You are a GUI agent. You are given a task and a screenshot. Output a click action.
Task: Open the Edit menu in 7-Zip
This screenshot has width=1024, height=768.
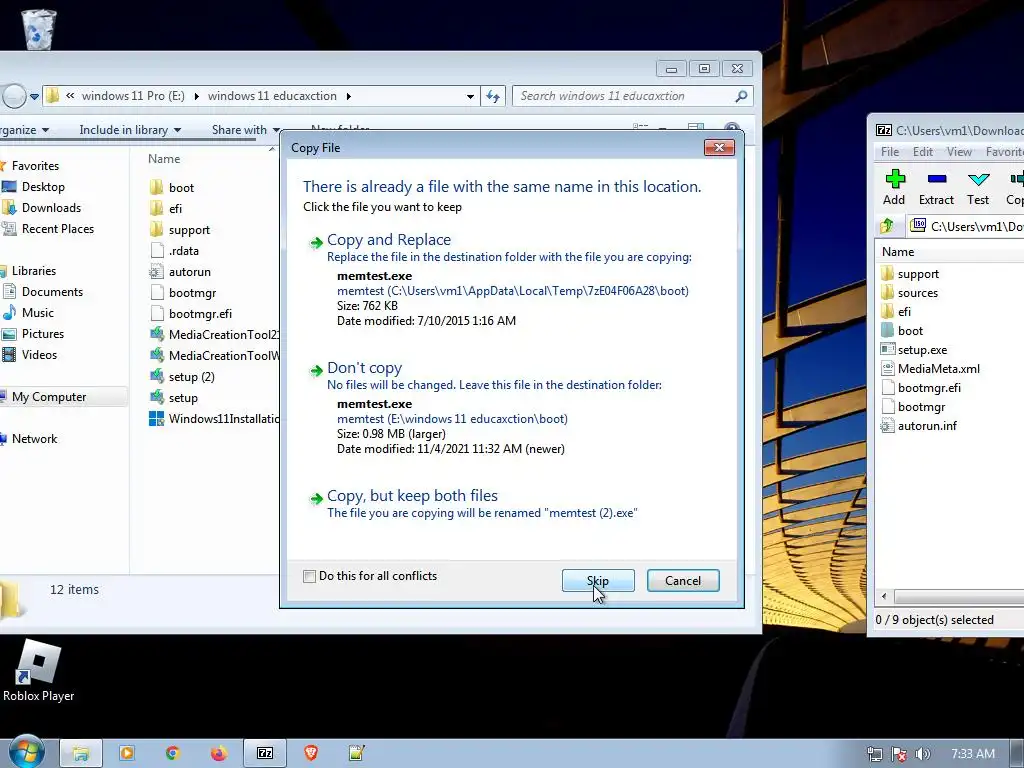(923, 152)
